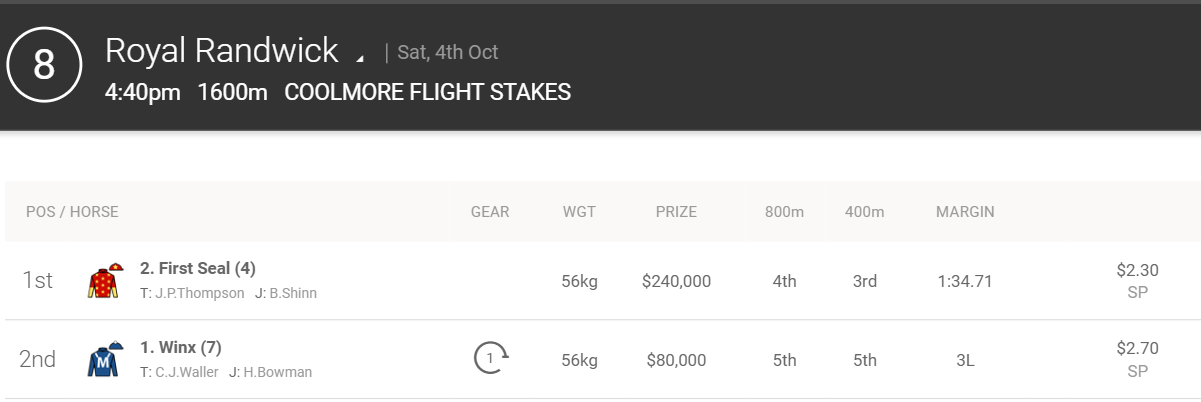Click First Seal's red jockey silks icon
Screen dimensions: 1201x402
[105, 281]
